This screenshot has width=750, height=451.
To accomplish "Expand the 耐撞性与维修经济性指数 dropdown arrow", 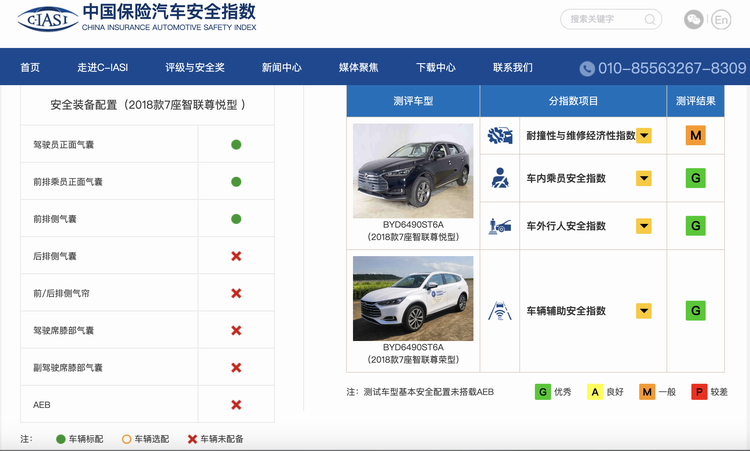I will click(644, 135).
